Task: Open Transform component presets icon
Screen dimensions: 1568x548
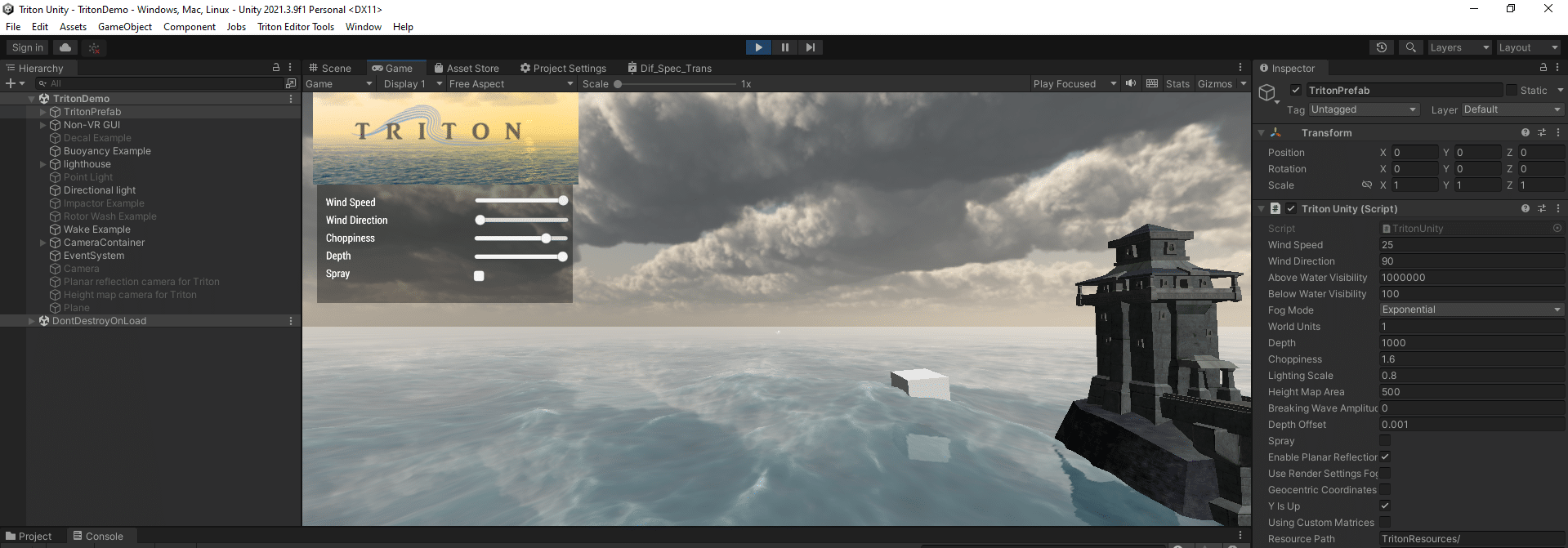Action: click(x=1542, y=132)
